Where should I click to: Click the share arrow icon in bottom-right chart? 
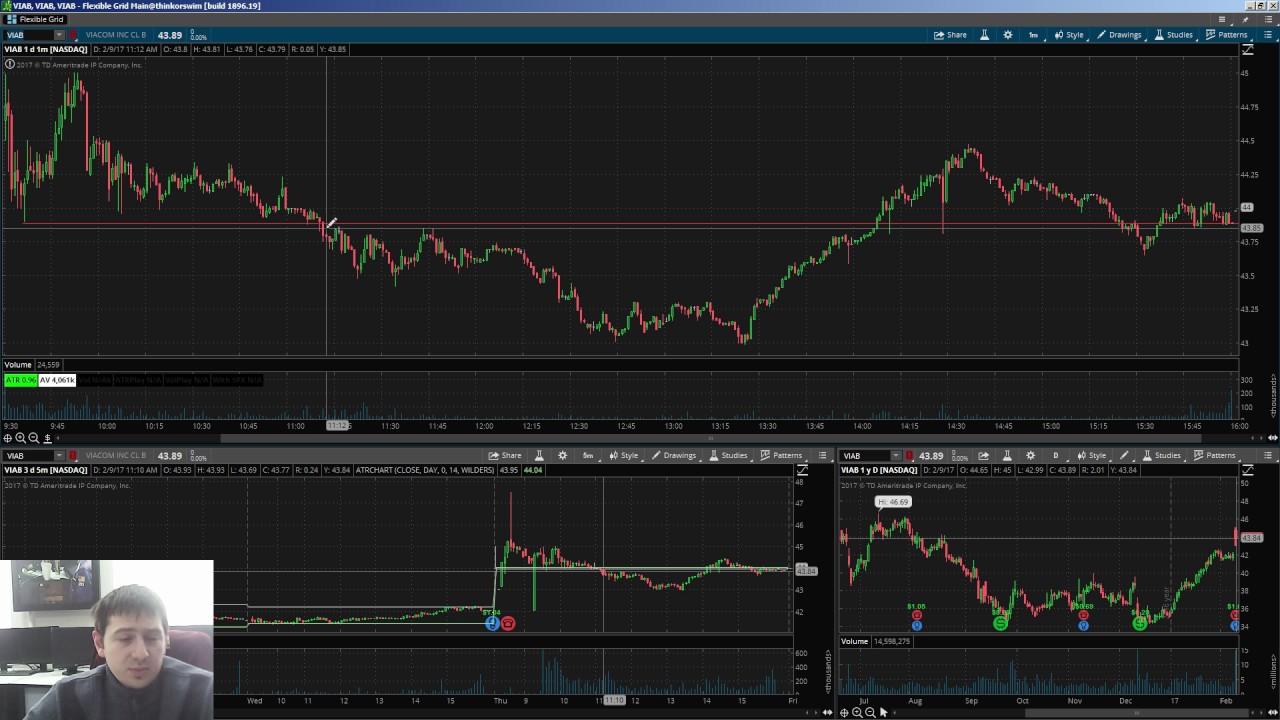[984, 455]
